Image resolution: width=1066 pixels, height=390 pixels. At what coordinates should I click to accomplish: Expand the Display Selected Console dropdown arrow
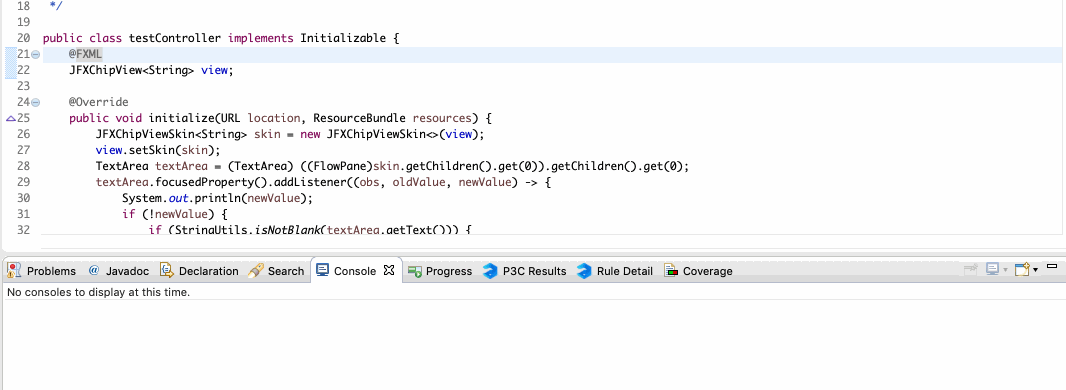pos(1005,270)
